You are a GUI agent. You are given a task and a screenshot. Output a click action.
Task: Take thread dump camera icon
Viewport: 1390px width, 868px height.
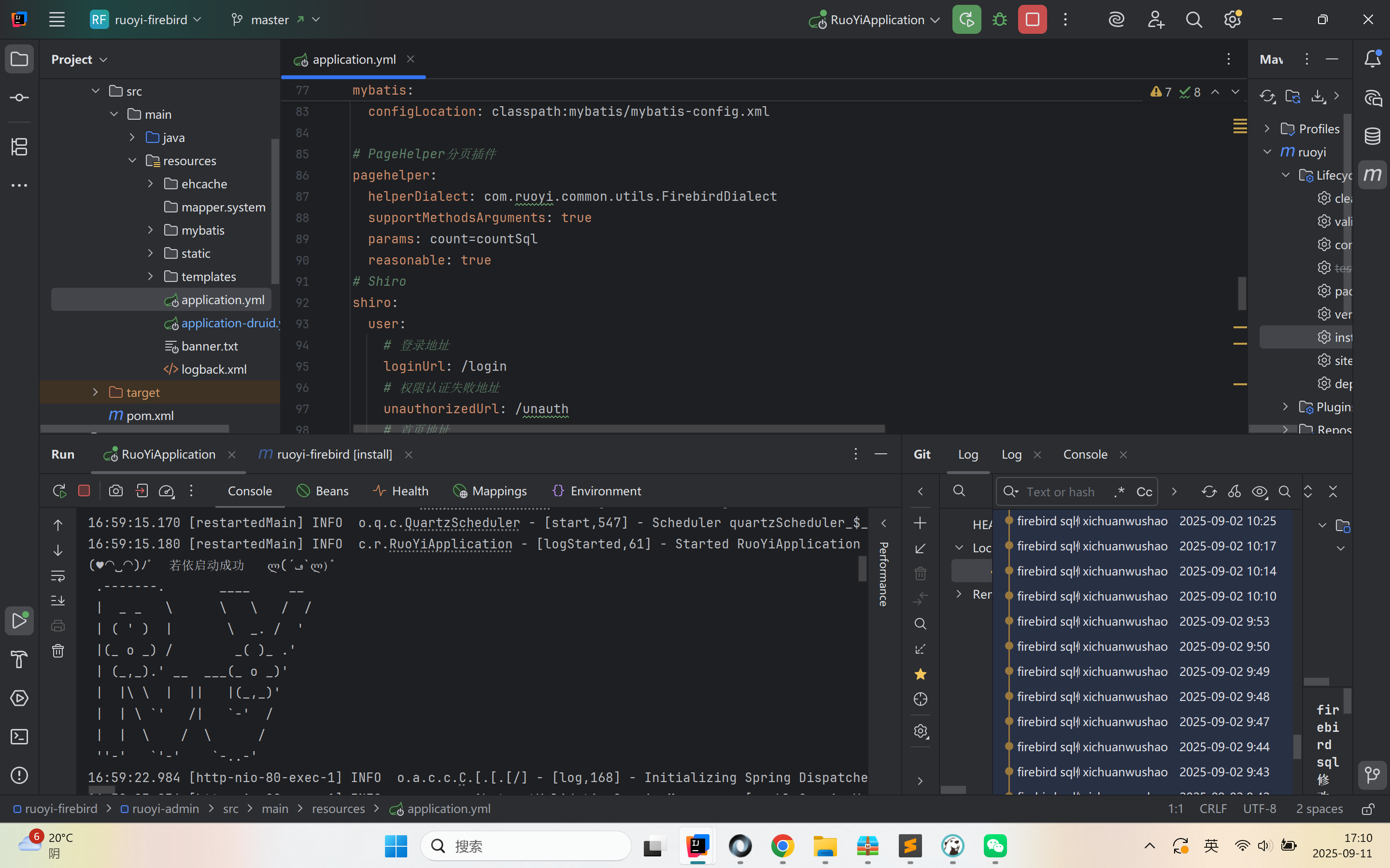tap(116, 491)
